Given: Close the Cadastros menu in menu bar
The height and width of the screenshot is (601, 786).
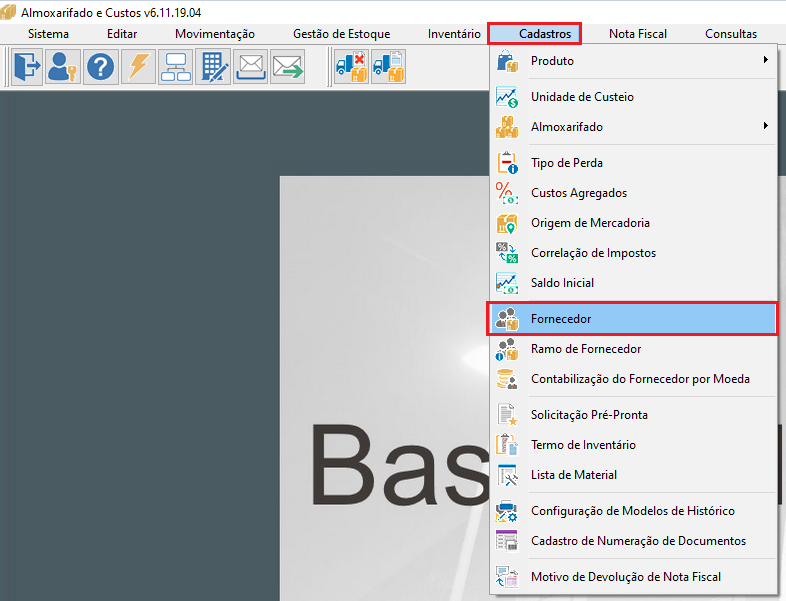Looking at the screenshot, I should click(534, 34).
